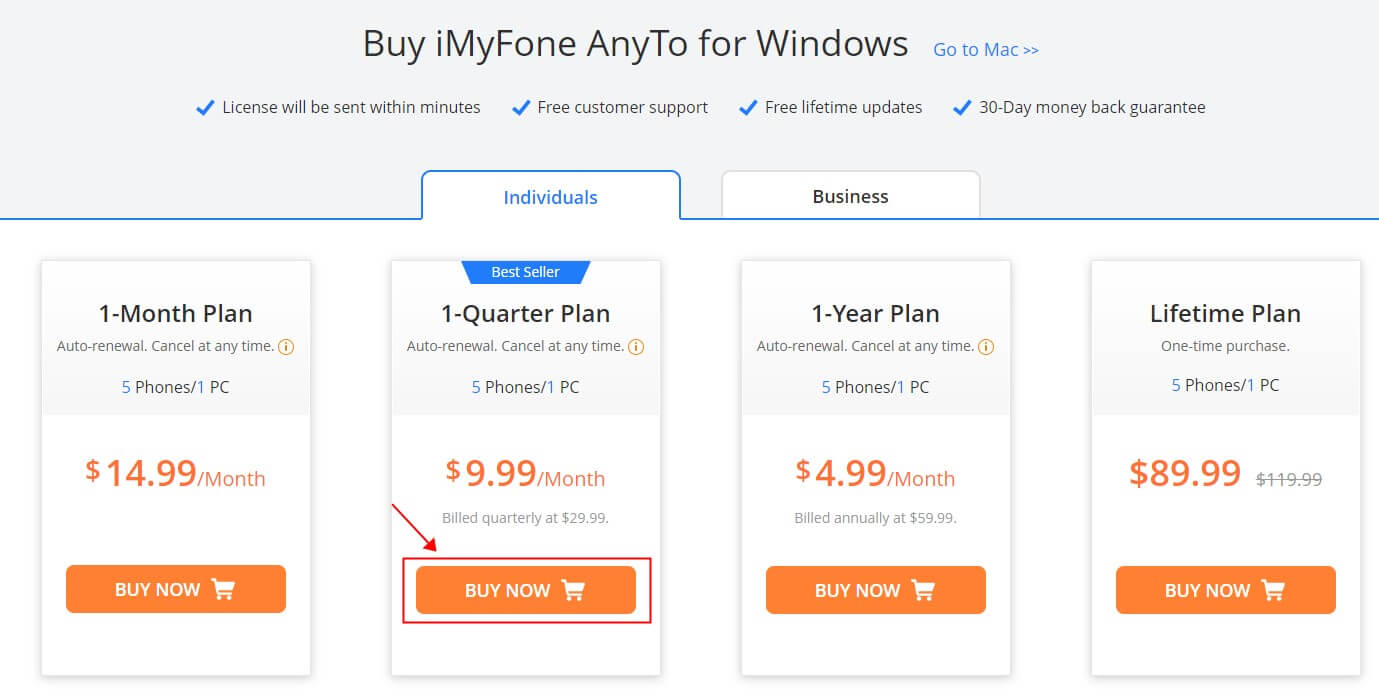Select the Lifetime Plan title
Image resolution: width=1379 pixels, height=698 pixels.
[1226, 313]
